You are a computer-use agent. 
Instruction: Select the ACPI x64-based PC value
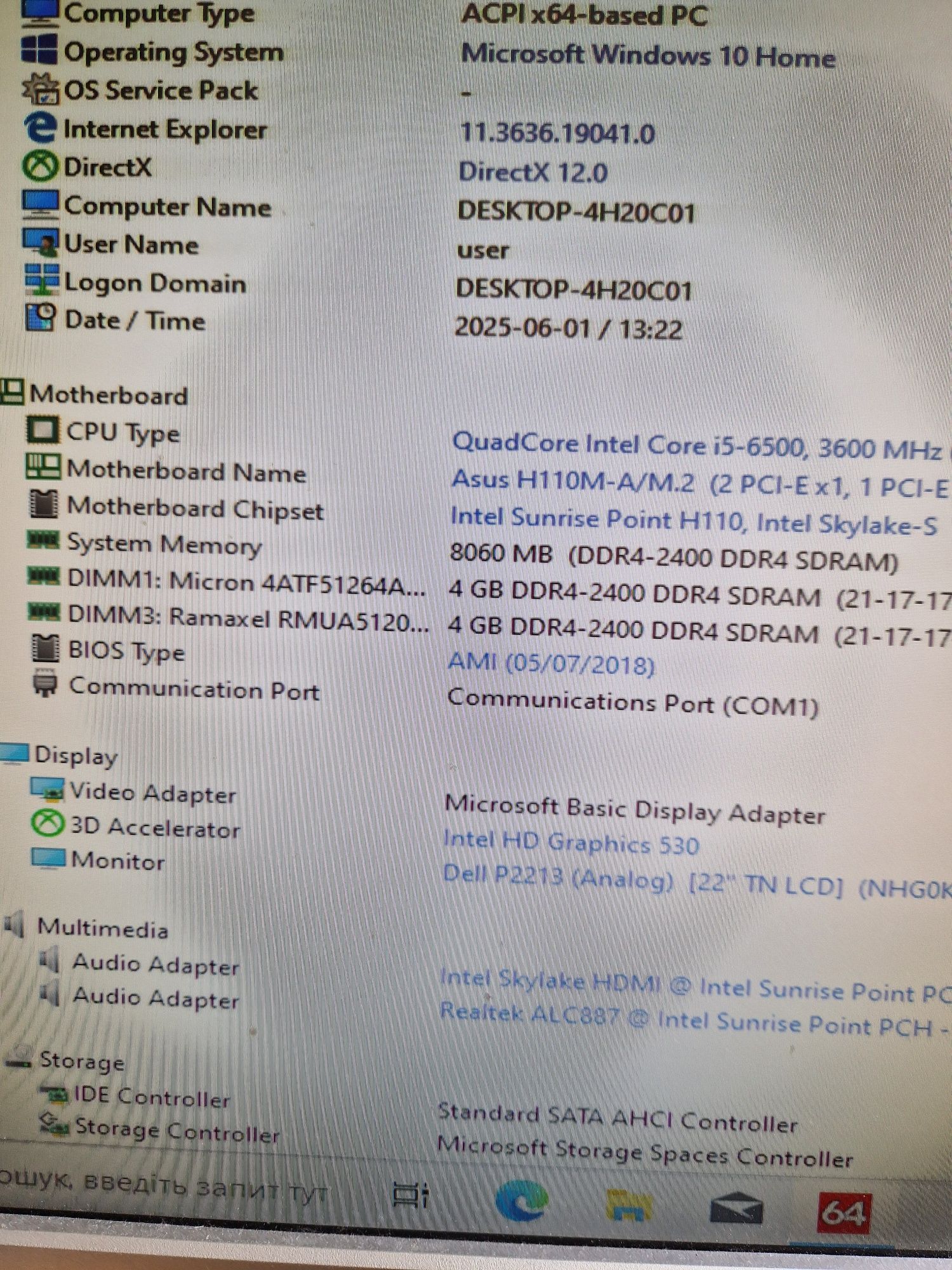[584, 15]
